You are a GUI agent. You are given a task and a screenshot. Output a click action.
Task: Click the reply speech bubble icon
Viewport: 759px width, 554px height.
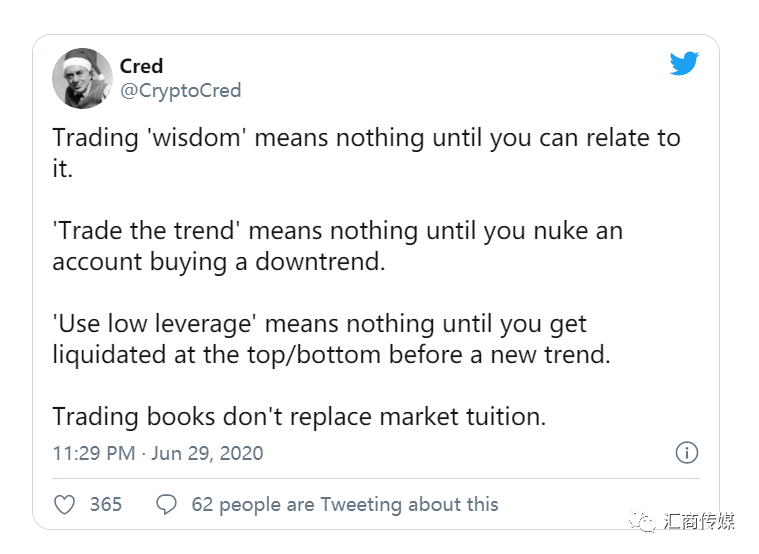[167, 505]
